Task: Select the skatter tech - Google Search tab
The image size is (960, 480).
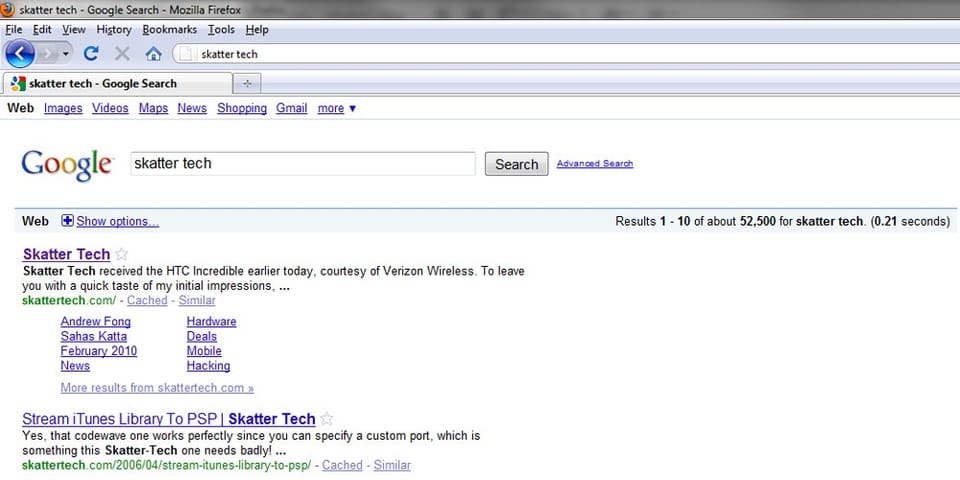Action: click(118, 84)
